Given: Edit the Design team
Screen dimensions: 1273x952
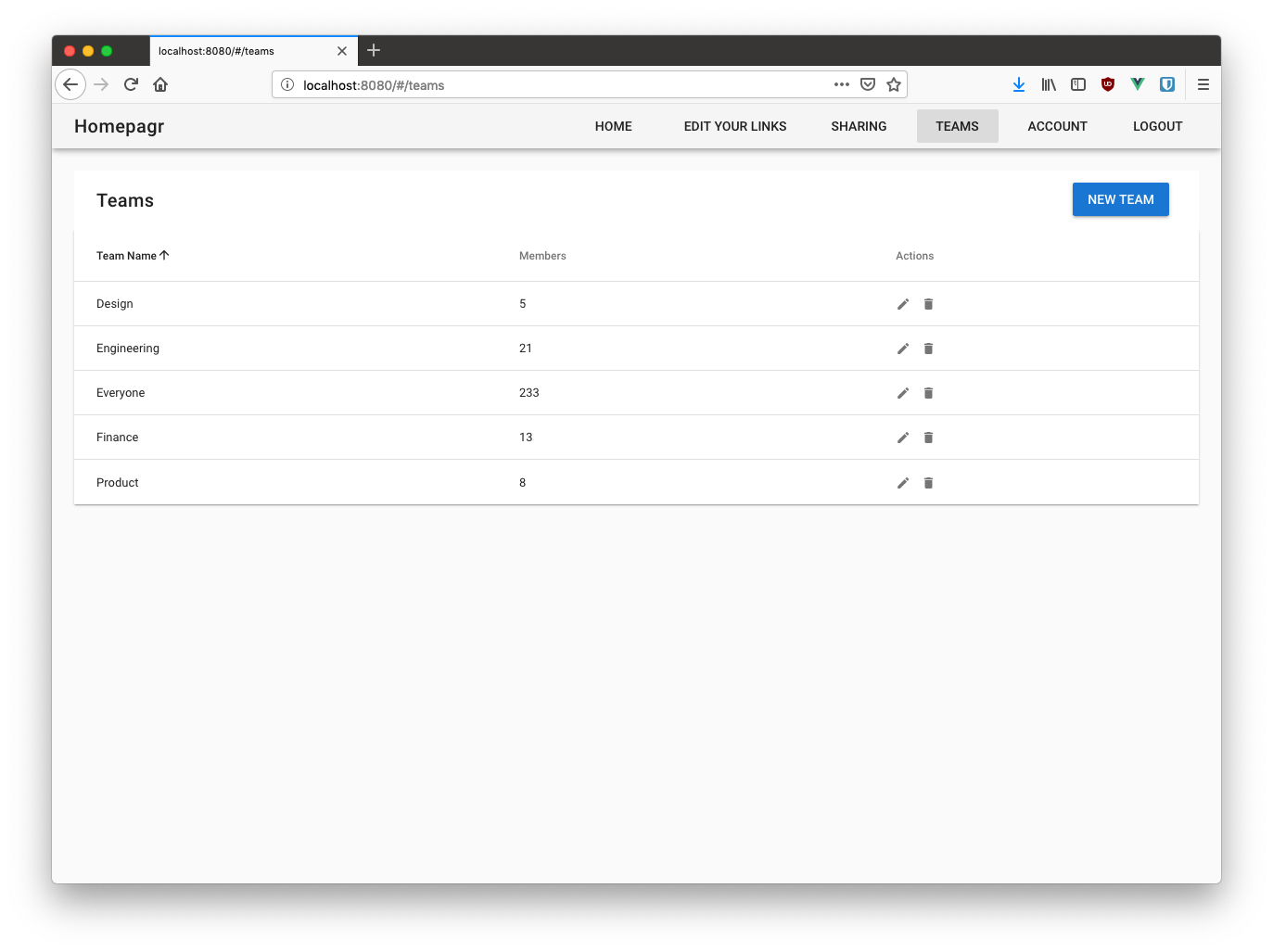Looking at the screenshot, I should pos(903,304).
